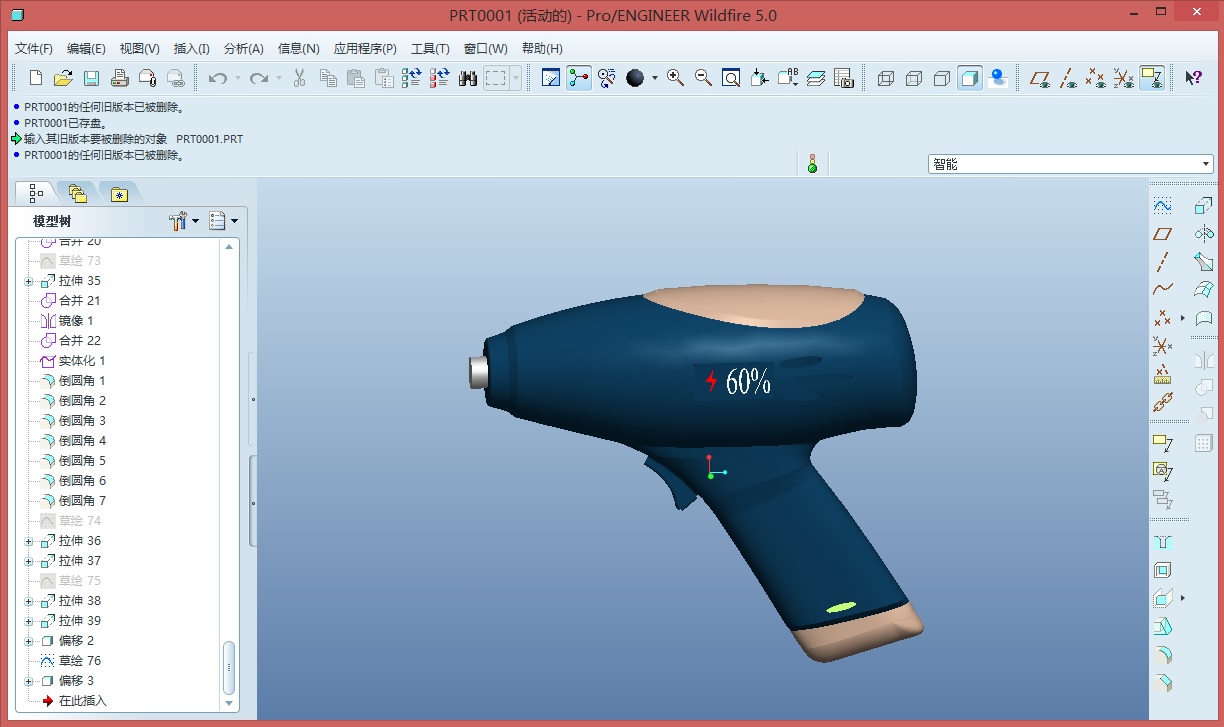
Task: Toggle datum axes display
Action: point(1069,78)
